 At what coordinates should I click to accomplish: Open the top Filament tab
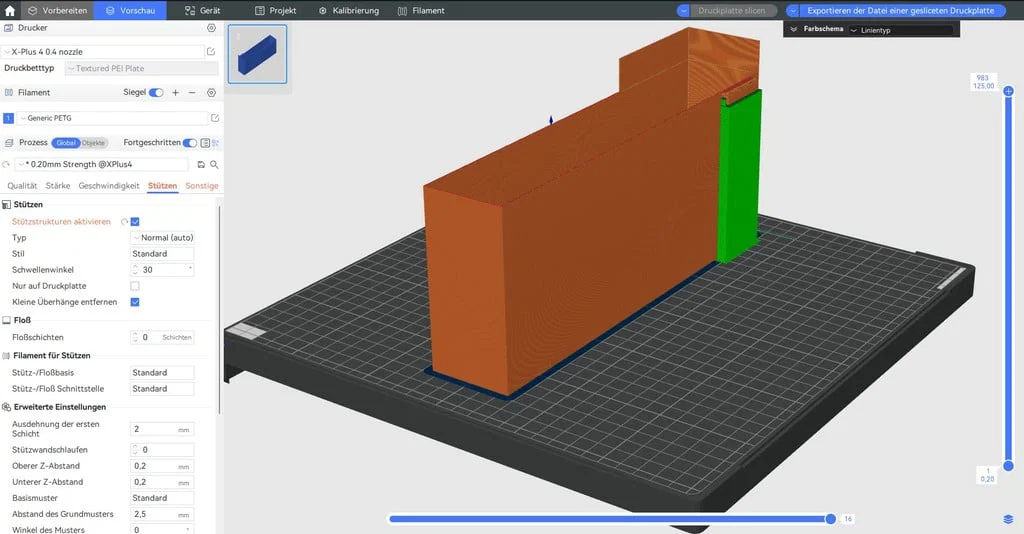421,10
